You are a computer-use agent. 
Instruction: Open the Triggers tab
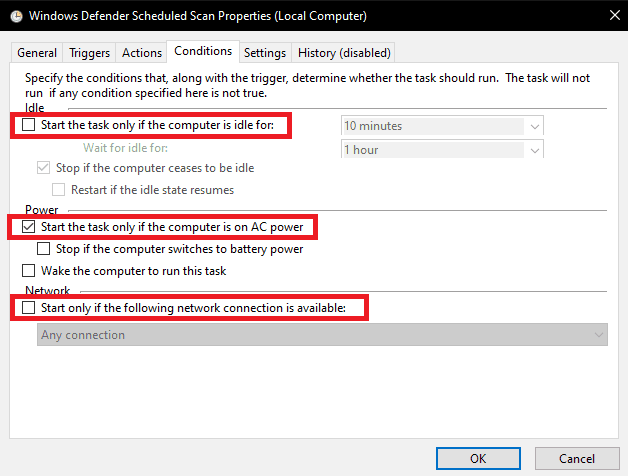click(x=89, y=53)
